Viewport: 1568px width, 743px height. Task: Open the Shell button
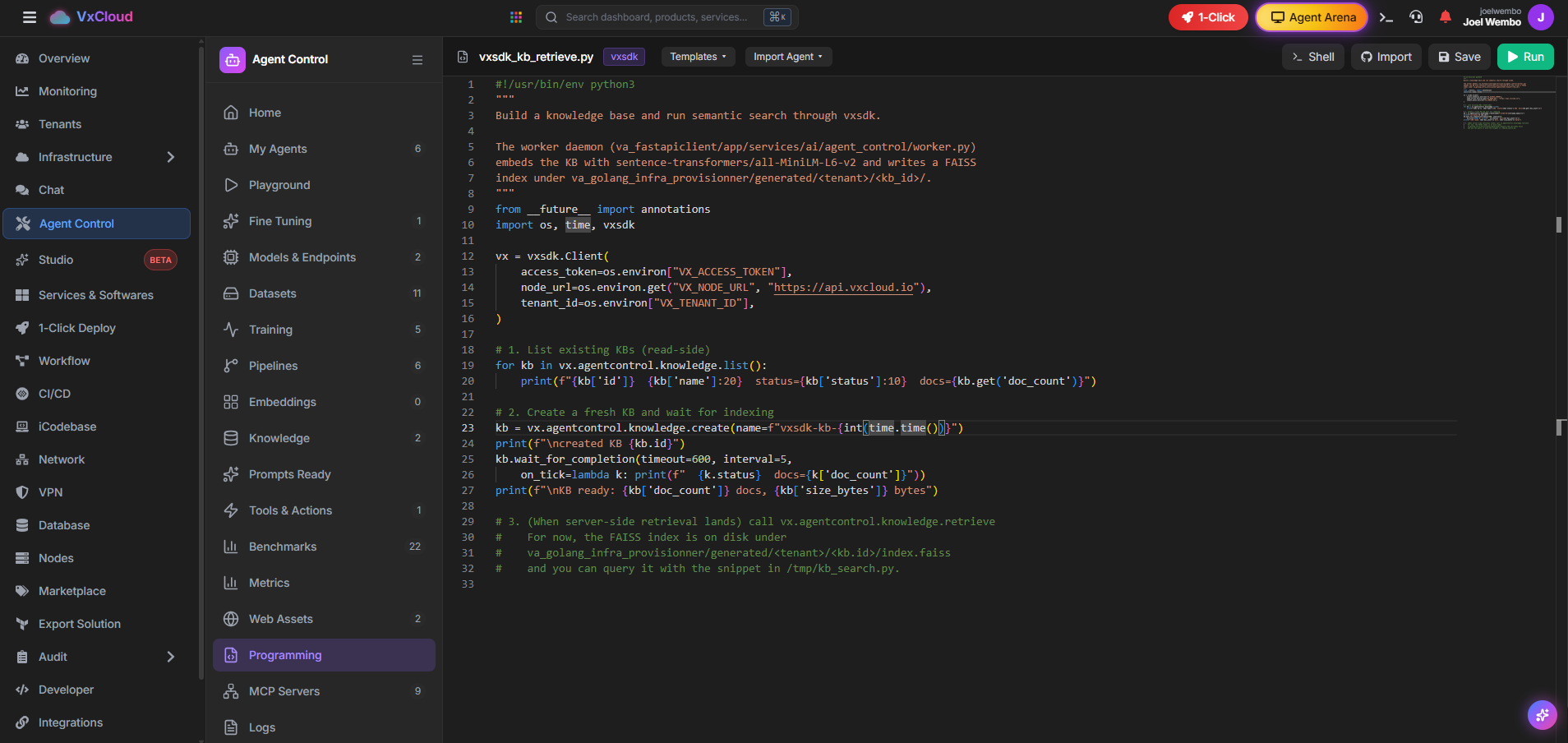[1313, 57]
